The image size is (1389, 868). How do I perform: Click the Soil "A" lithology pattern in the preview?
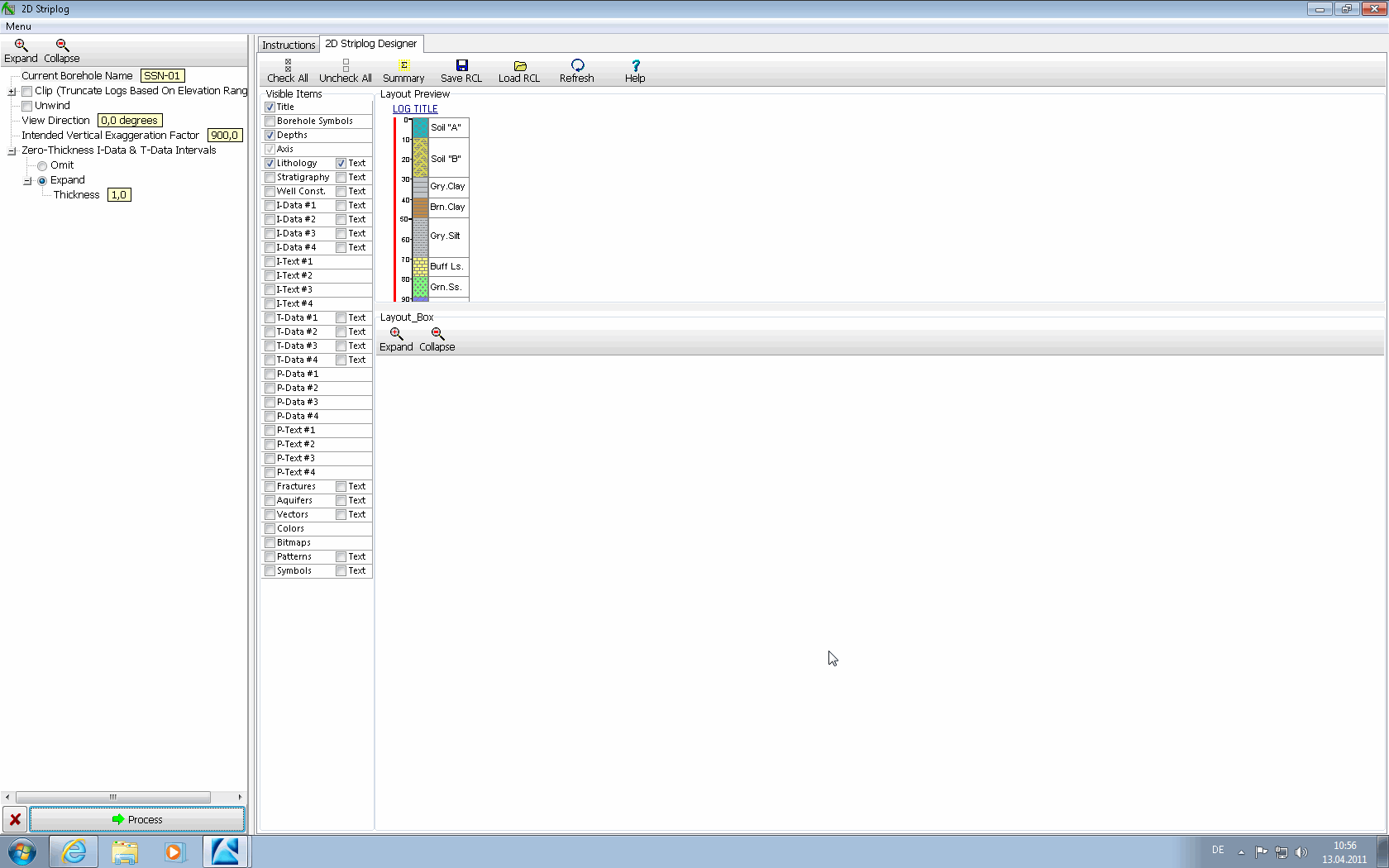[x=420, y=127]
